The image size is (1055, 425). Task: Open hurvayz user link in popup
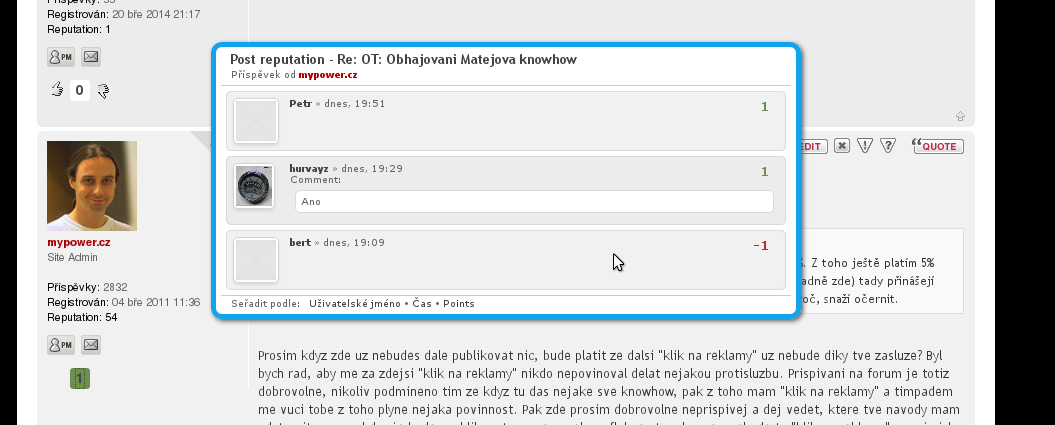309,169
